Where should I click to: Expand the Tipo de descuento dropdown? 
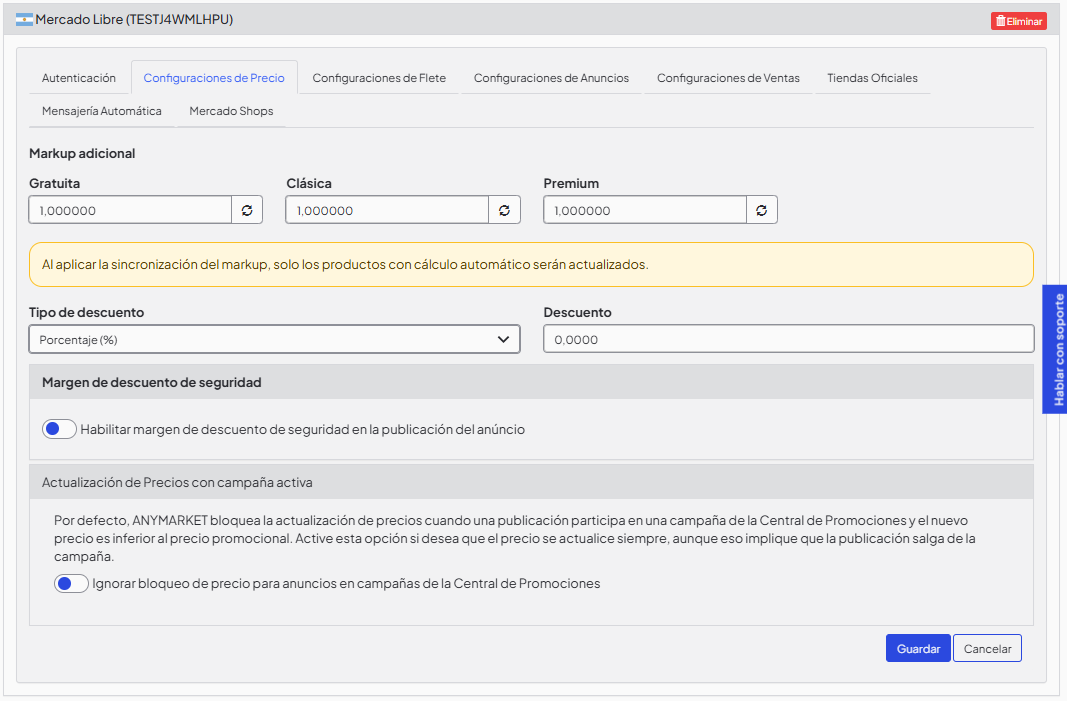(x=274, y=339)
